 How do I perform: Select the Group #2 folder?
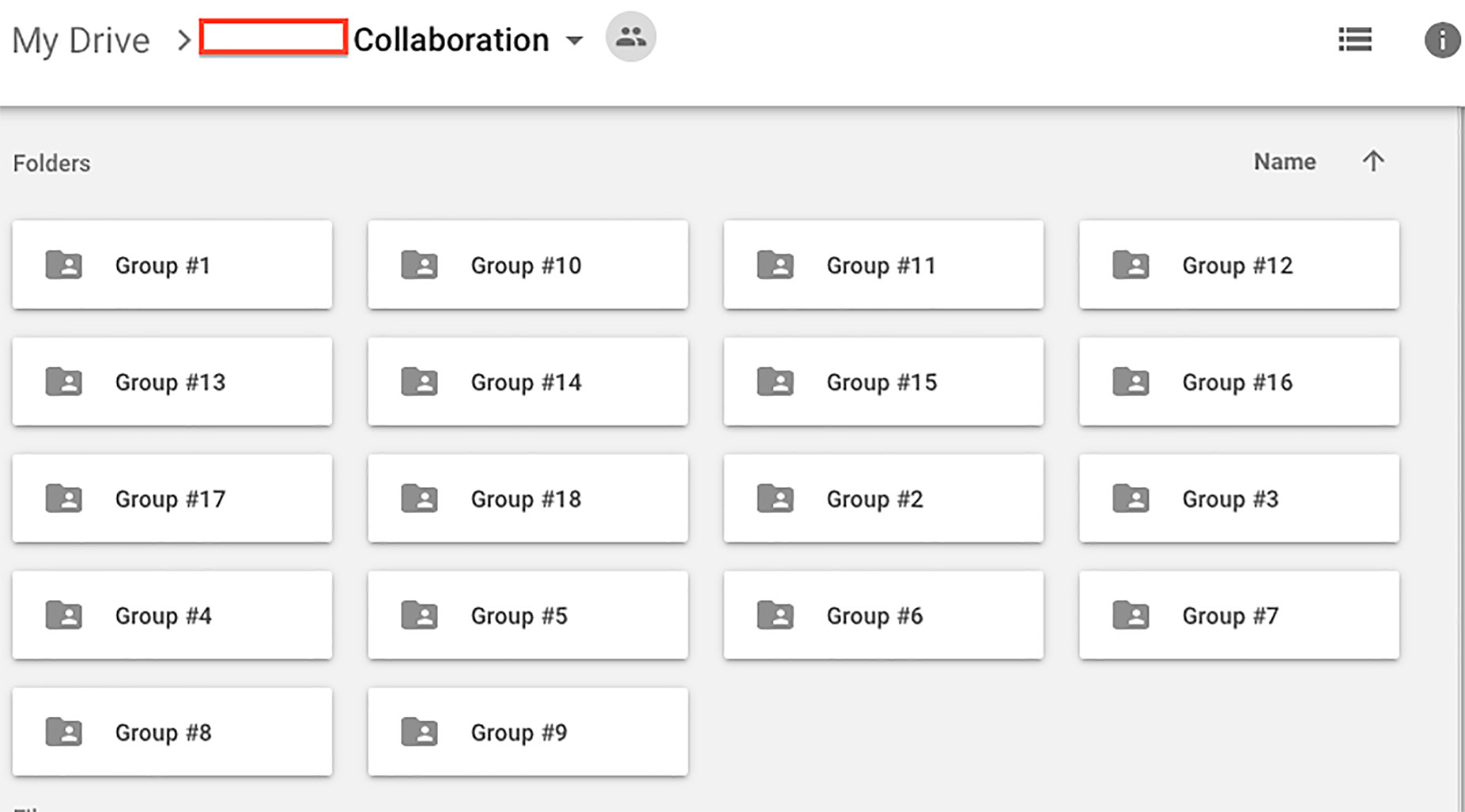[x=883, y=499]
